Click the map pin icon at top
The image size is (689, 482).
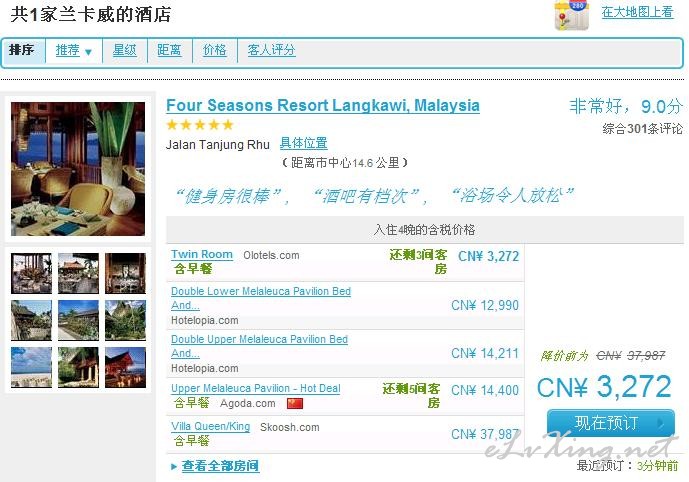[x=571, y=15]
